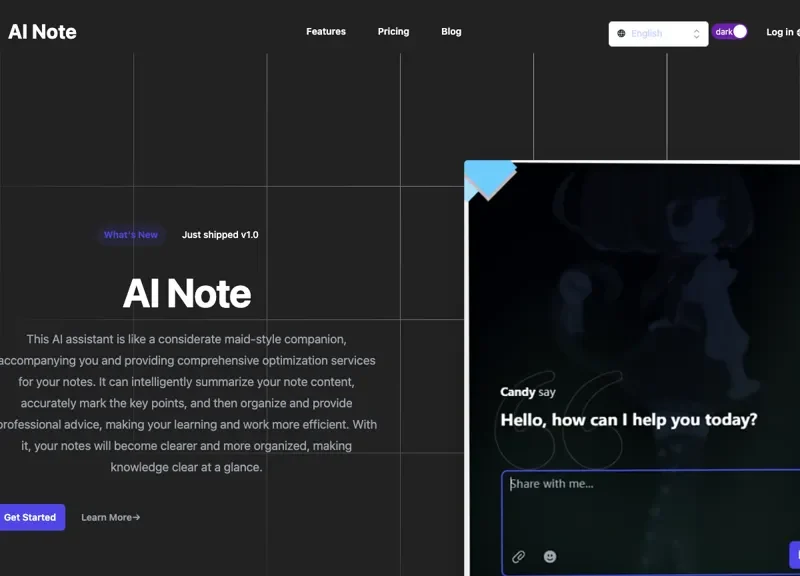Attach a file using the paperclip icon
Image resolution: width=800 pixels, height=576 pixels.
click(x=519, y=557)
